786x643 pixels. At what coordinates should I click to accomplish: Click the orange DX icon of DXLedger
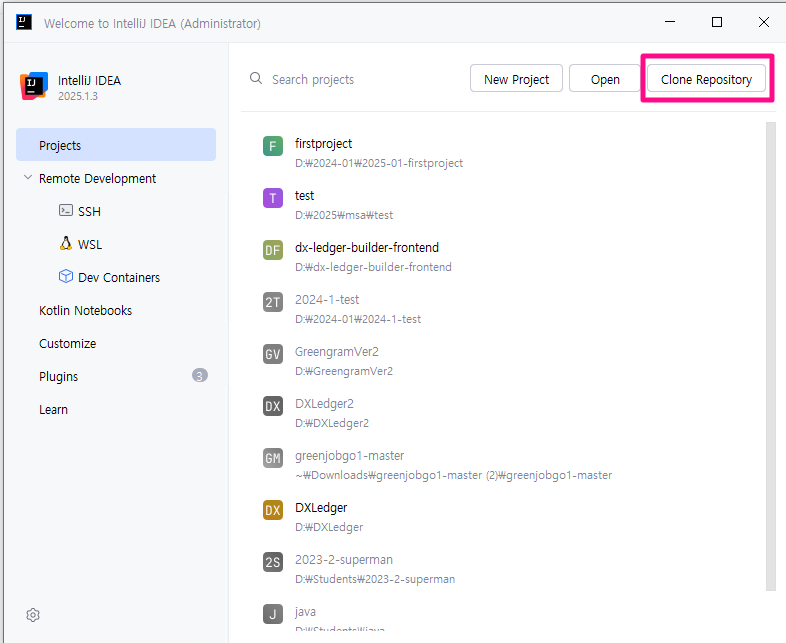(x=273, y=510)
